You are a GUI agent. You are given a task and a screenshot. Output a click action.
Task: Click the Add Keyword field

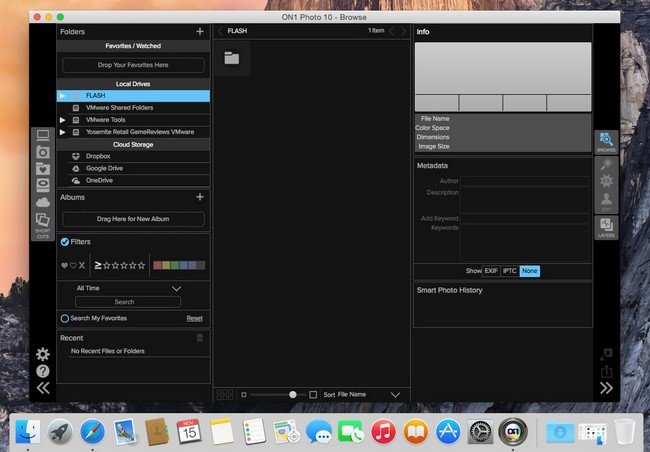tap(524, 218)
